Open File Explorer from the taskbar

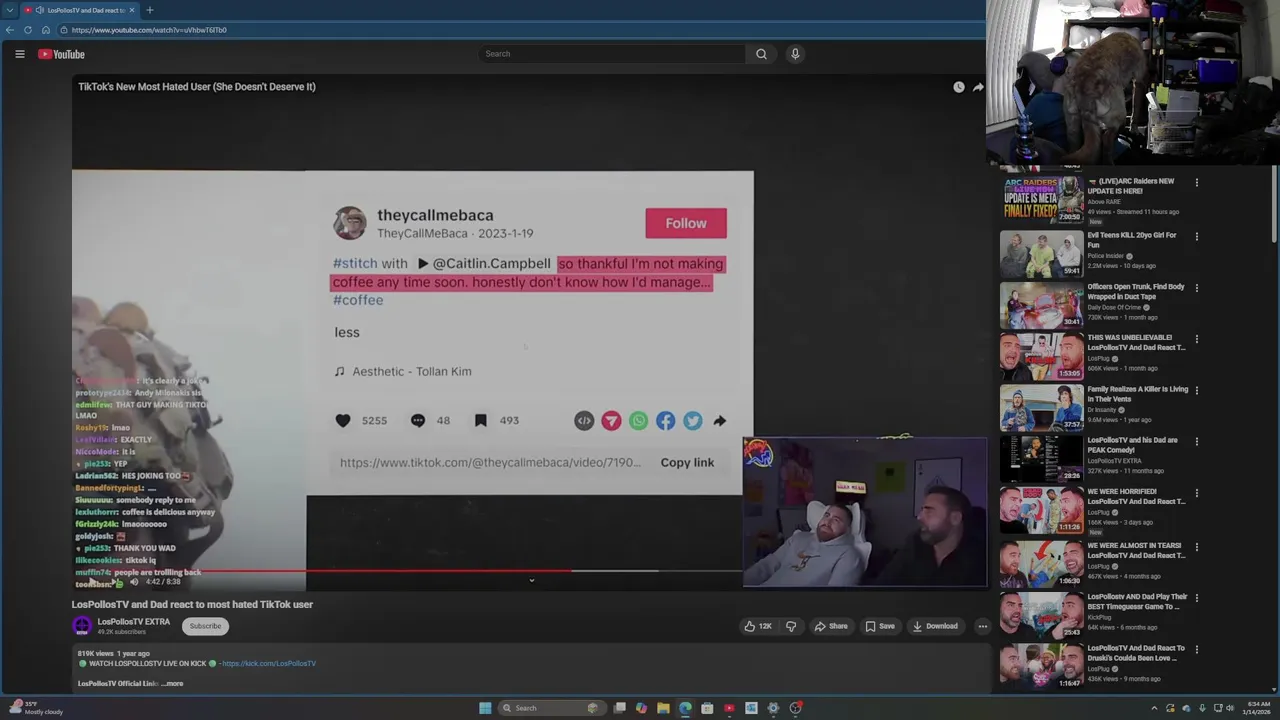point(663,708)
